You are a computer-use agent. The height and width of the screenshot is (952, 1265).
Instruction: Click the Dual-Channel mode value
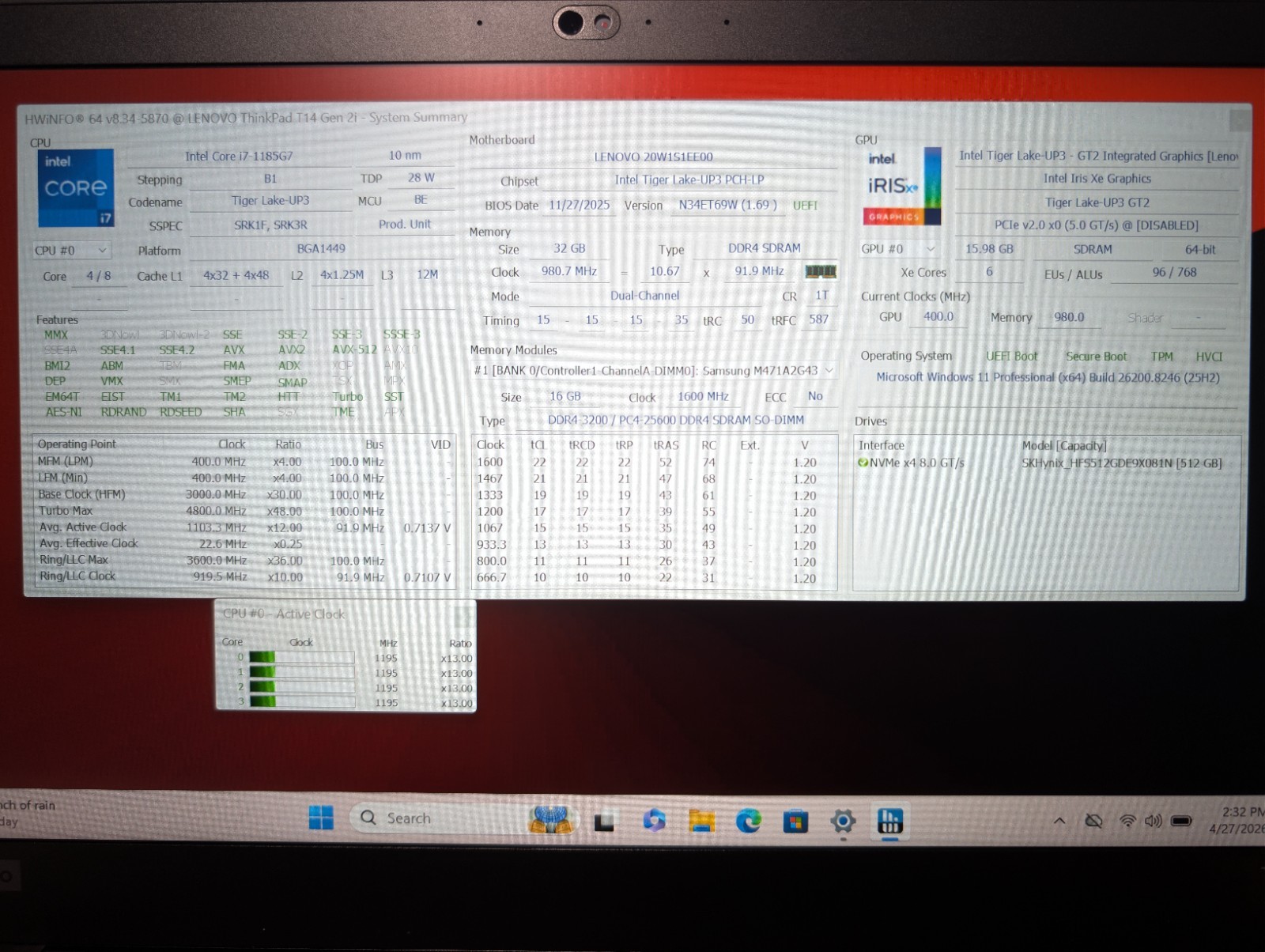644,296
